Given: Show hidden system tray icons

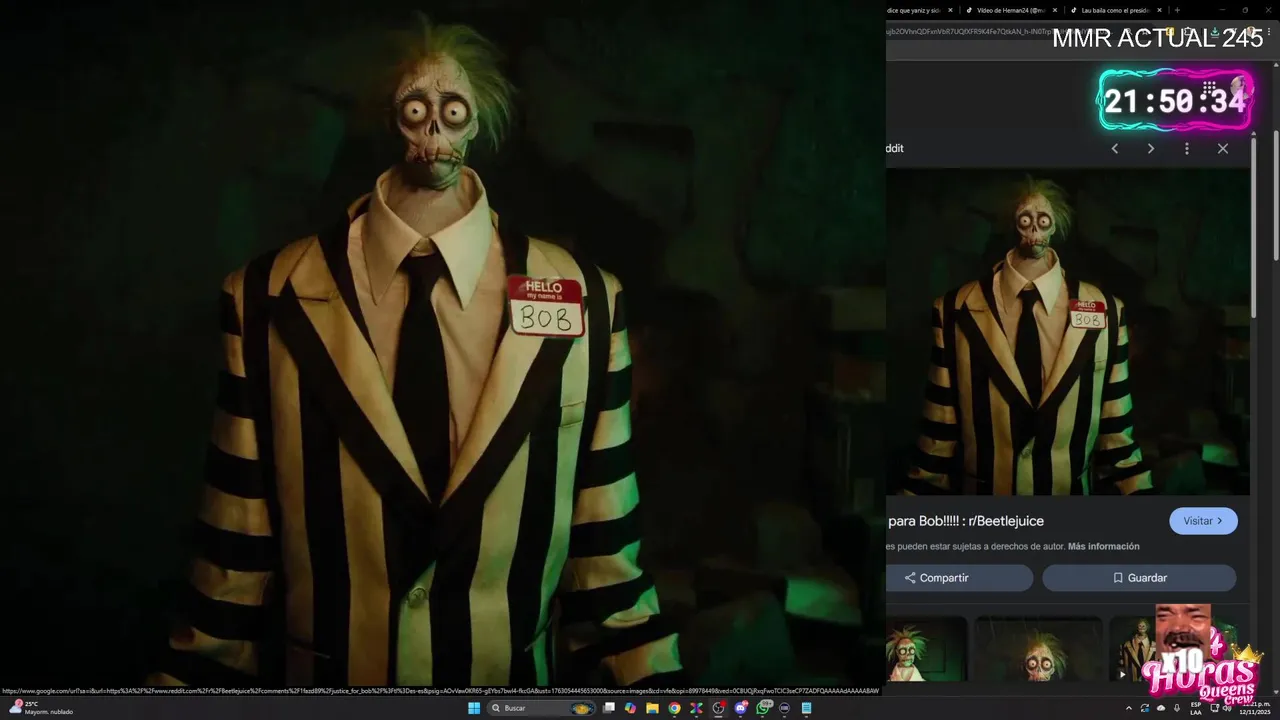Looking at the screenshot, I should pyautogui.click(x=1129, y=708).
